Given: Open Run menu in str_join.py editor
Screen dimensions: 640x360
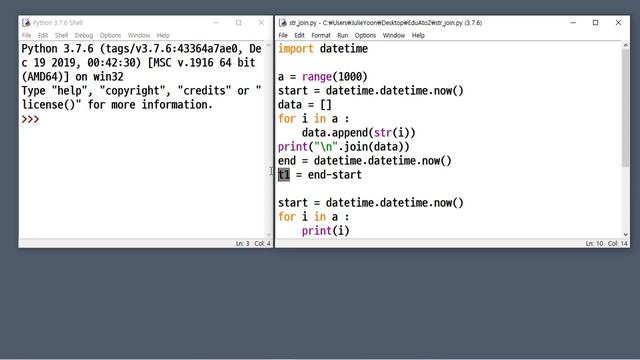Looking at the screenshot, I should (x=342, y=36).
